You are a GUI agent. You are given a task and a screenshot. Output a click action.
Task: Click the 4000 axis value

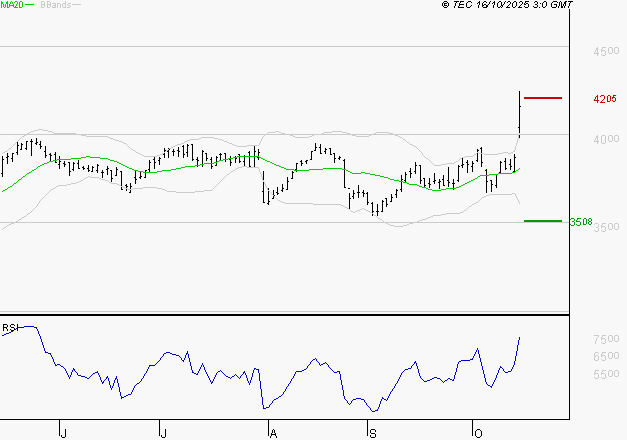pos(606,140)
